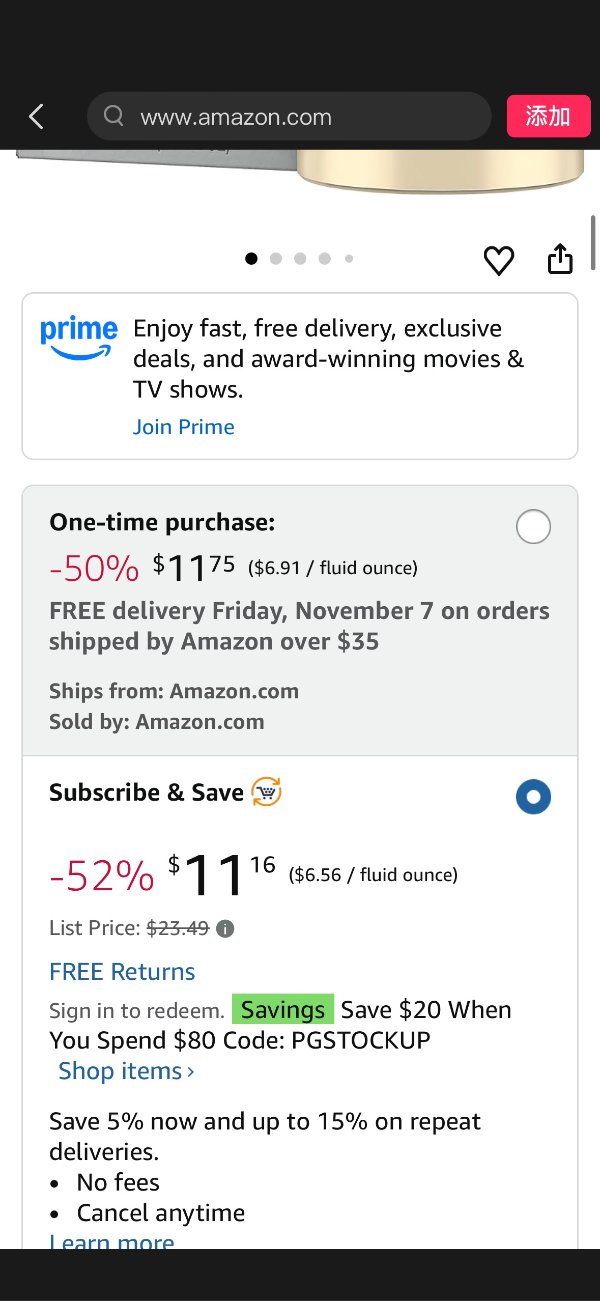Viewport: 600px width, 1301px height.
Task: Jump to the fourth carousel image dot
Action: (x=324, y=259)
